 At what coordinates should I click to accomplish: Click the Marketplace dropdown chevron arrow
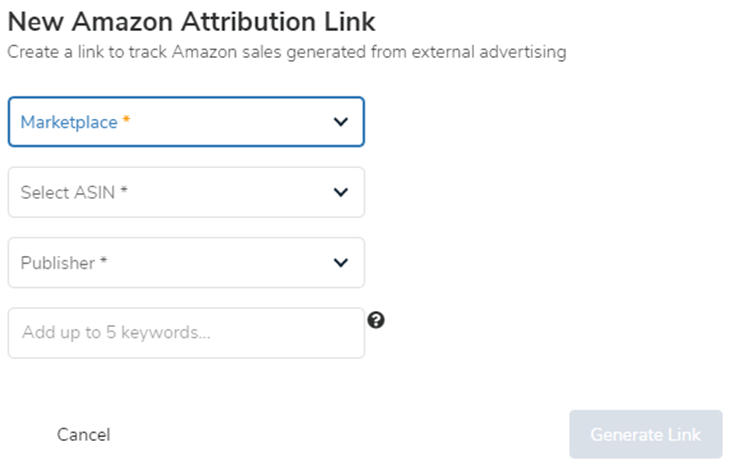341,122
